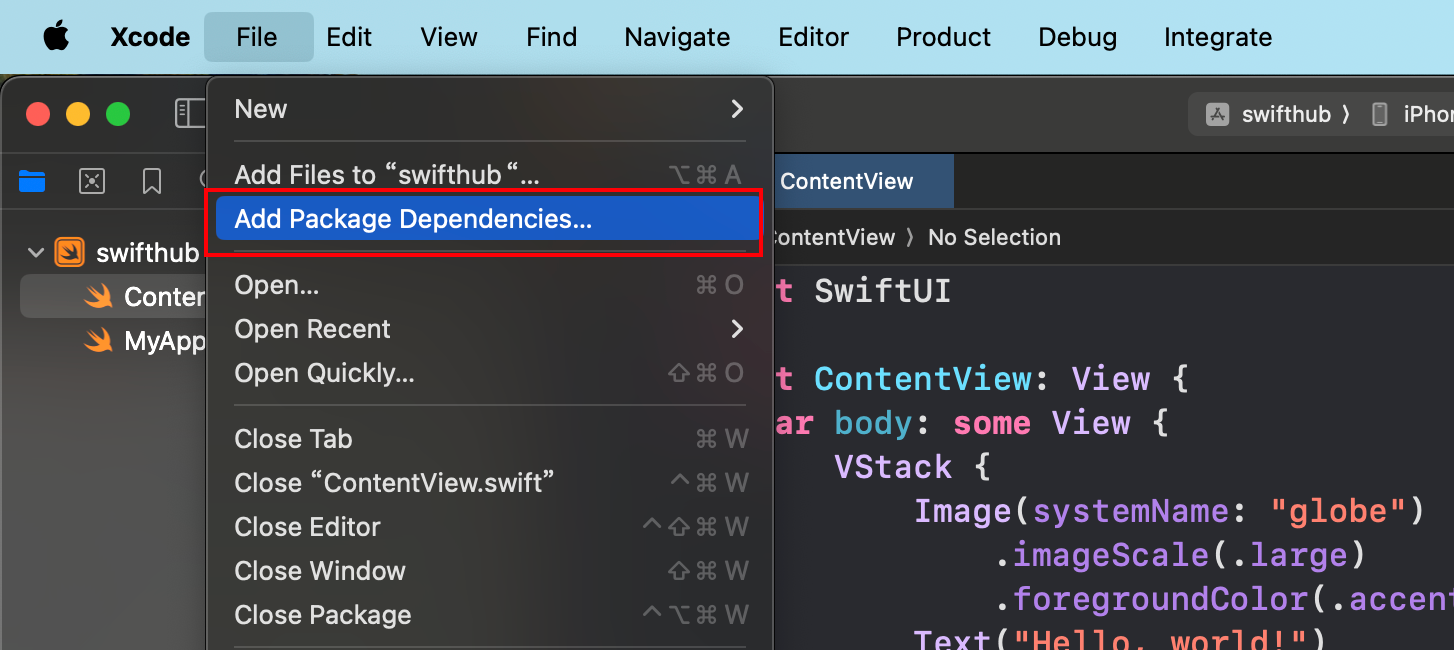This screenshot has height=650, width=1454.
Task: Open the Bookmark navigator icon
Action: [152, 181]
